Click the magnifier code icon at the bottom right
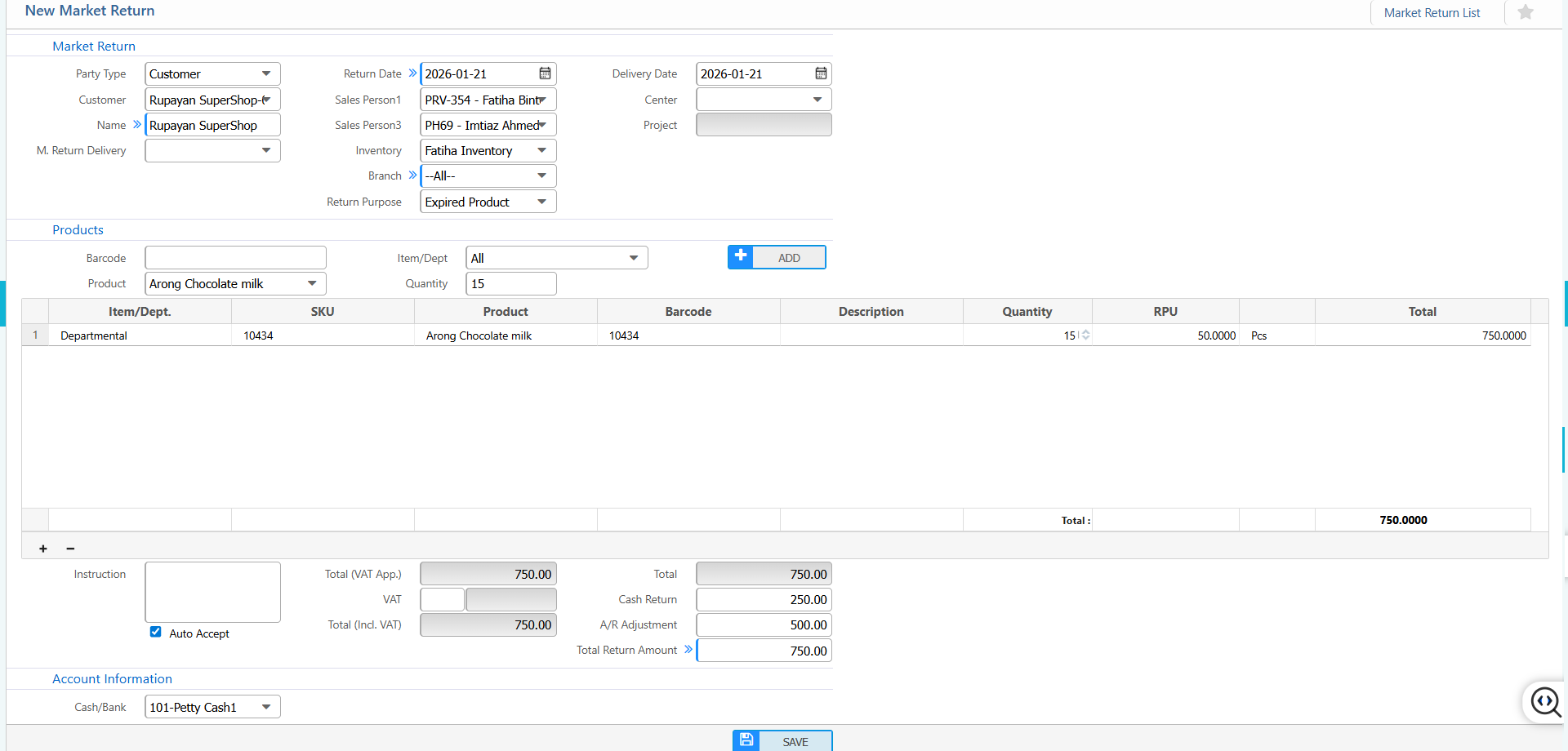This screenshot has height=751, width=1568. [x=1545, y=701]
